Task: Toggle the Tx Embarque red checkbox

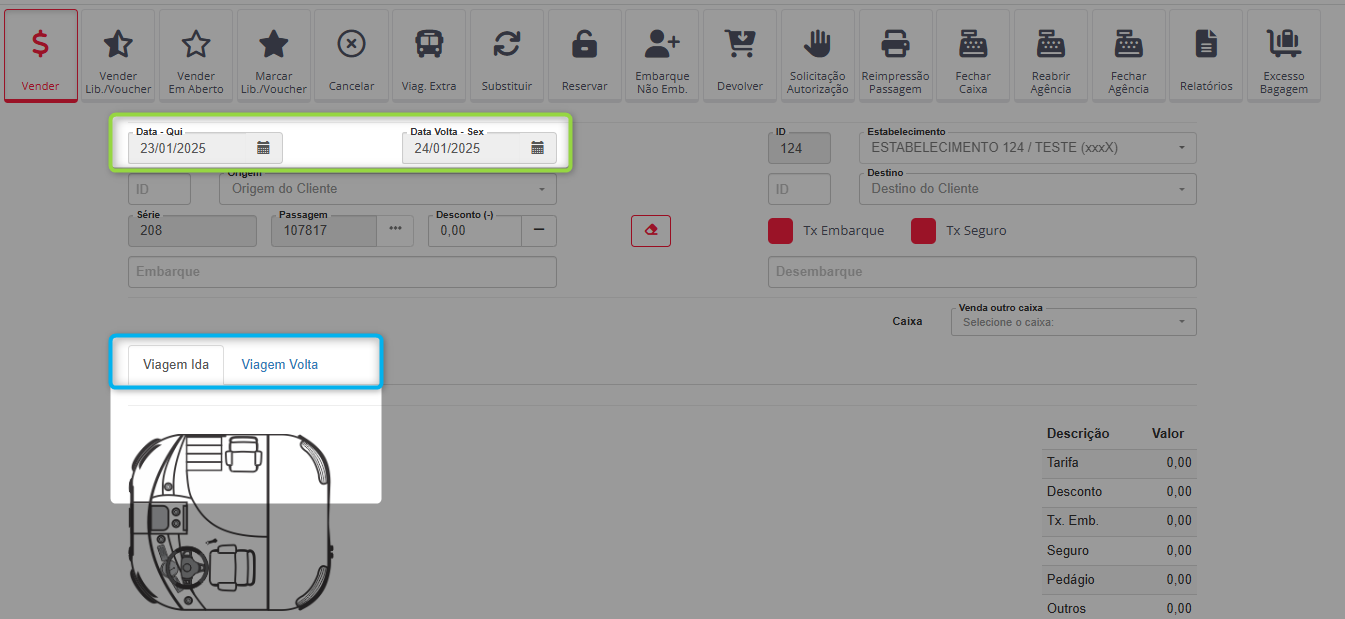Action: click(x=781, y=231)
